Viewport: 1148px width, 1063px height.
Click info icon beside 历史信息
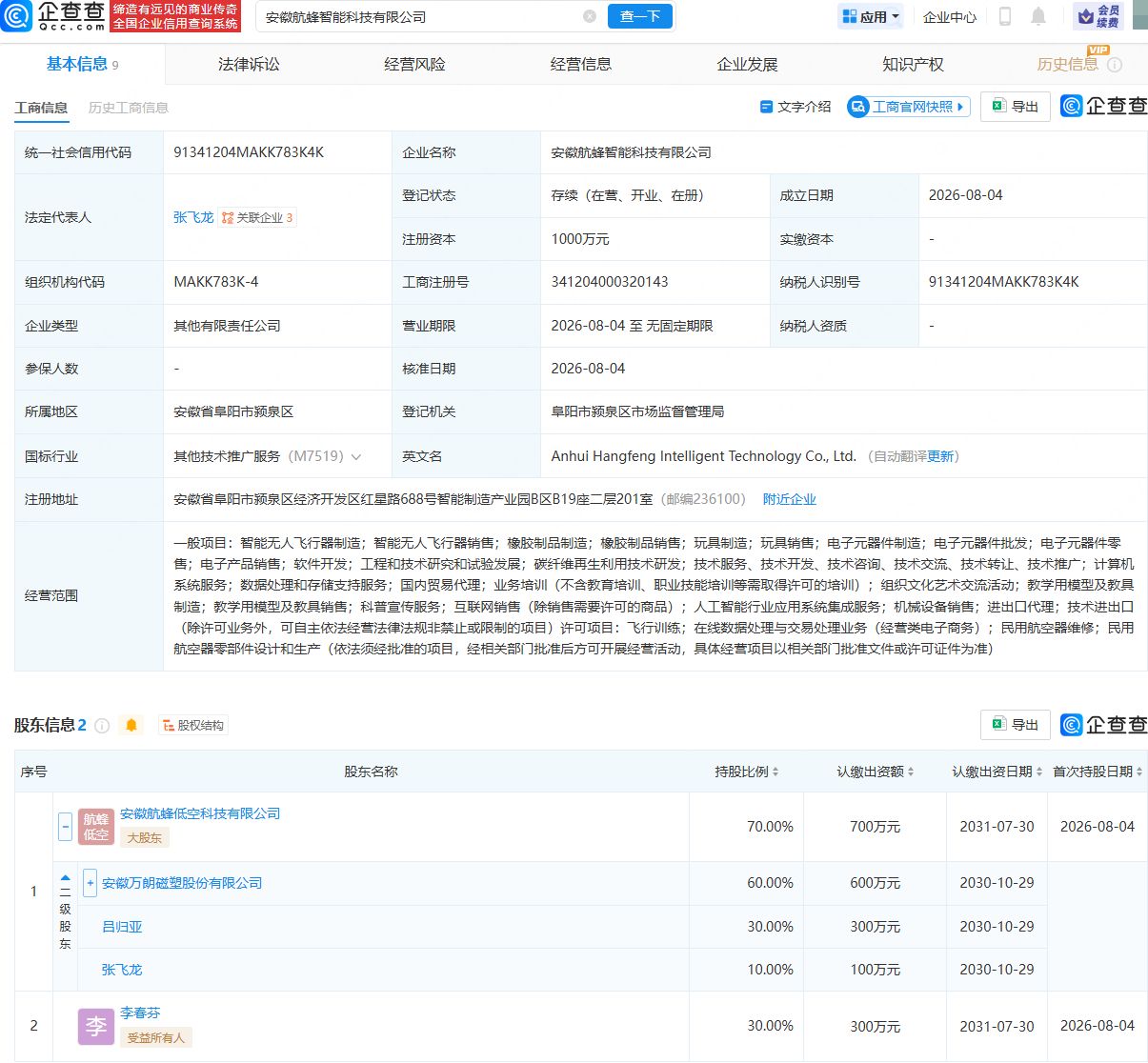pos(1115,65)
